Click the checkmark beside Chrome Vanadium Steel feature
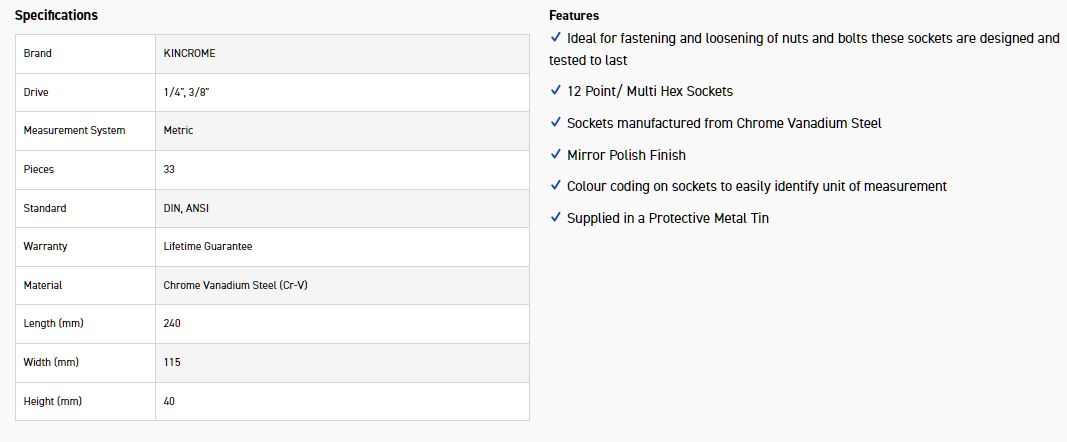This screenshot has width=1067, height=442. [x=556, y=123]
